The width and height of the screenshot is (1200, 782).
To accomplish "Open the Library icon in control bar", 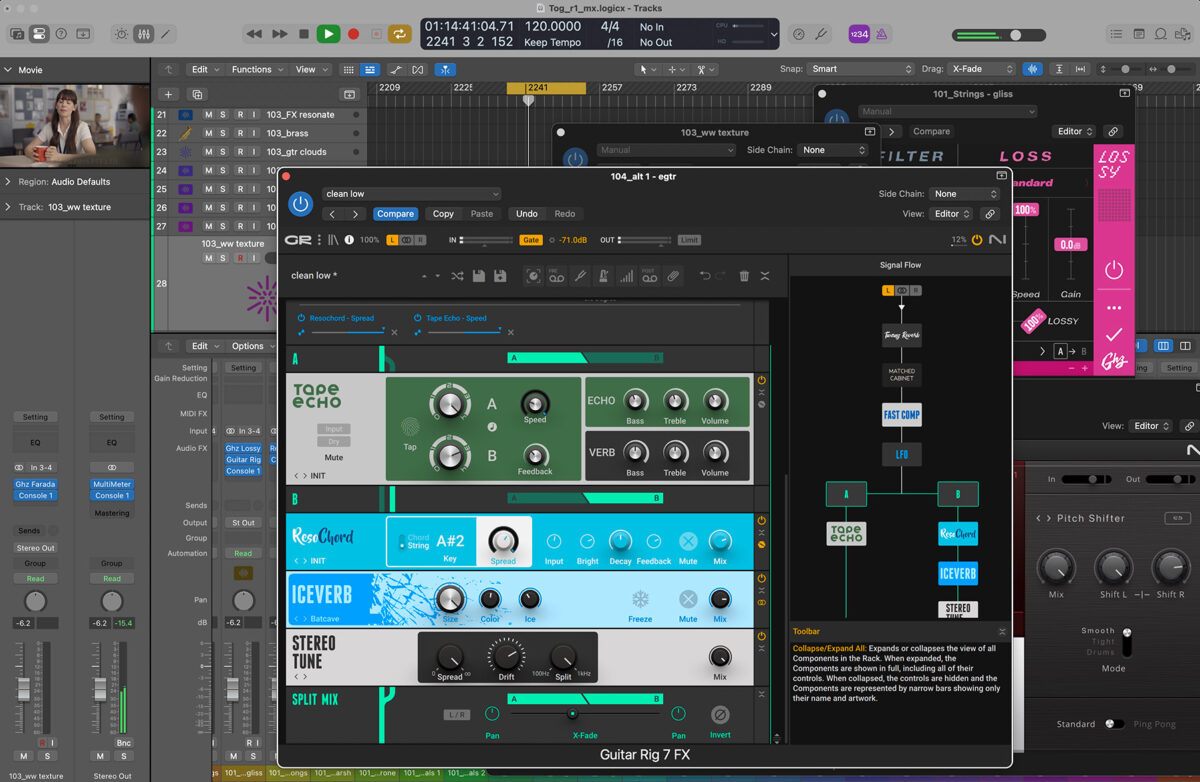I will pos(17,34).
